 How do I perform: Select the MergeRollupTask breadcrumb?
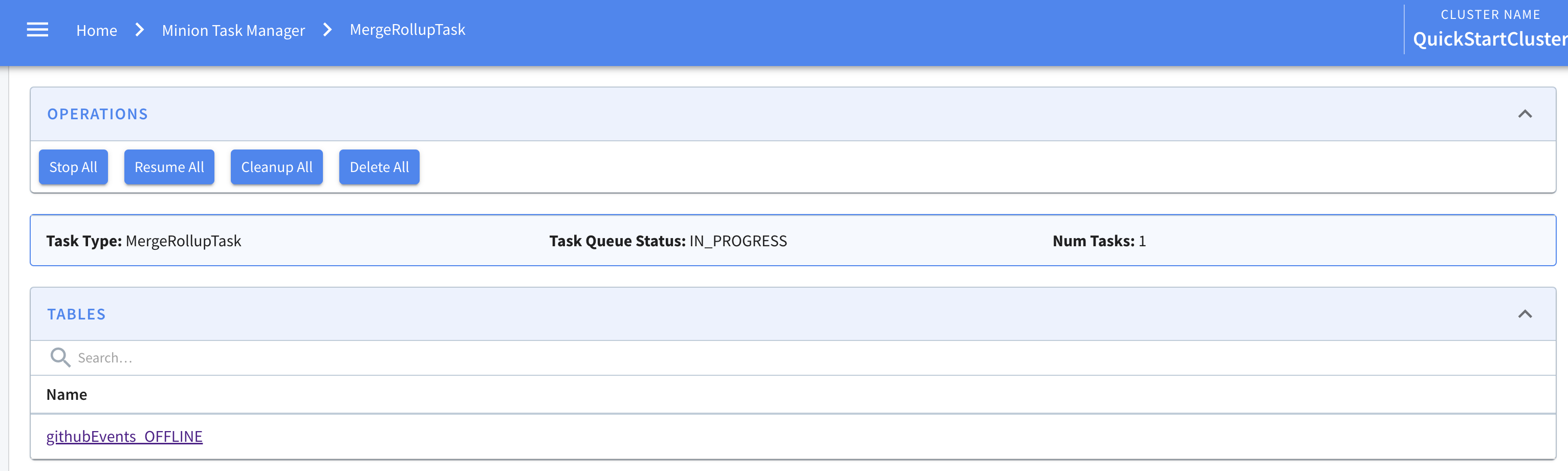pyautogui.click(x=407, y=30)
